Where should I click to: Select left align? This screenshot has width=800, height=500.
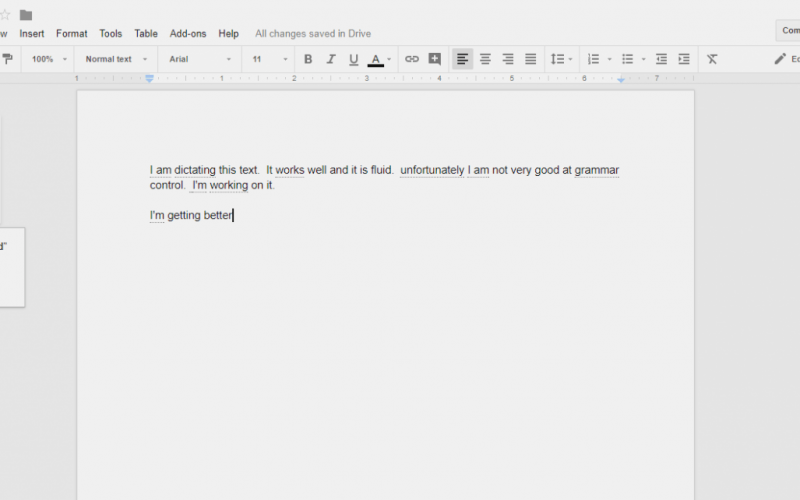pyautogui.click(x=462, y=59)
